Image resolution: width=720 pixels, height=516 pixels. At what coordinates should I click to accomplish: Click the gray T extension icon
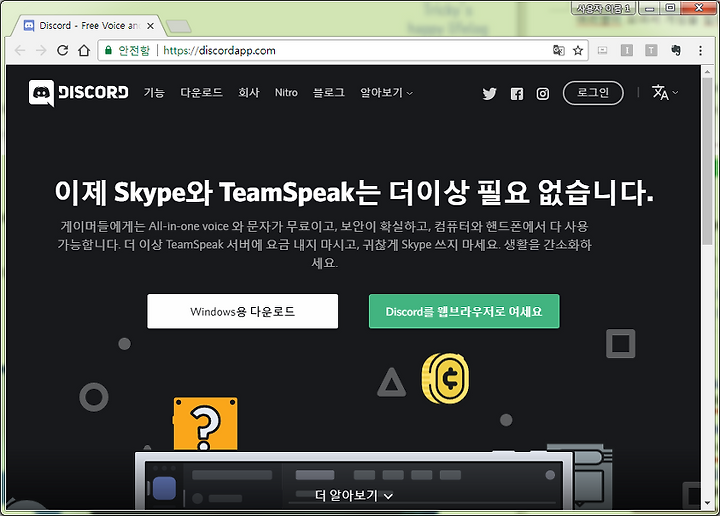[651, 50]
